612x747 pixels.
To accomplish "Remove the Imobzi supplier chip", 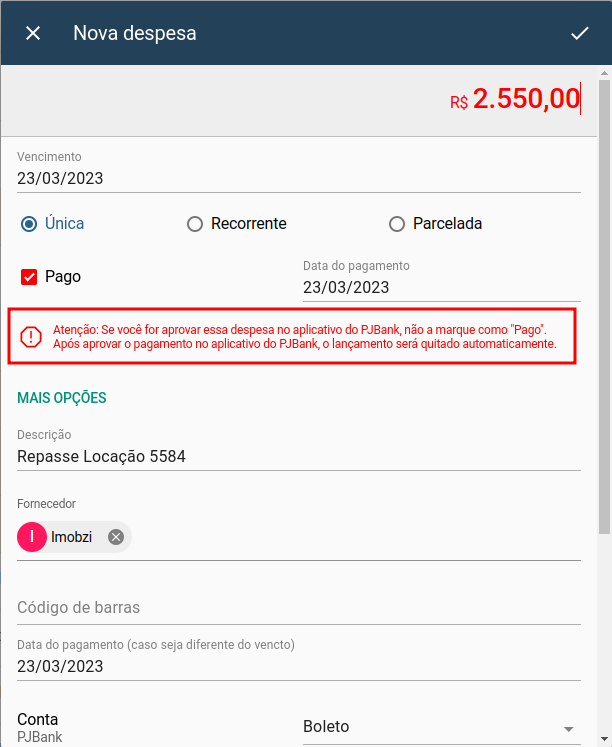I will (116, 537).
